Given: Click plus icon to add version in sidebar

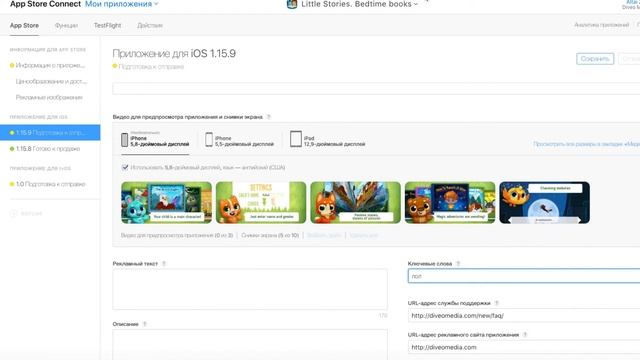Looking at the screenshot, I should click(x=13, y=213).
